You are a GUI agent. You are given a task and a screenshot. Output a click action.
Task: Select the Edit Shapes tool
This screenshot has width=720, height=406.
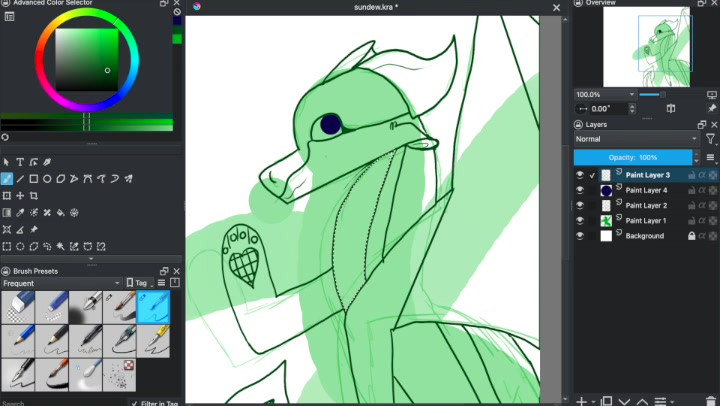pyautogui.click(x=34, y=162)
